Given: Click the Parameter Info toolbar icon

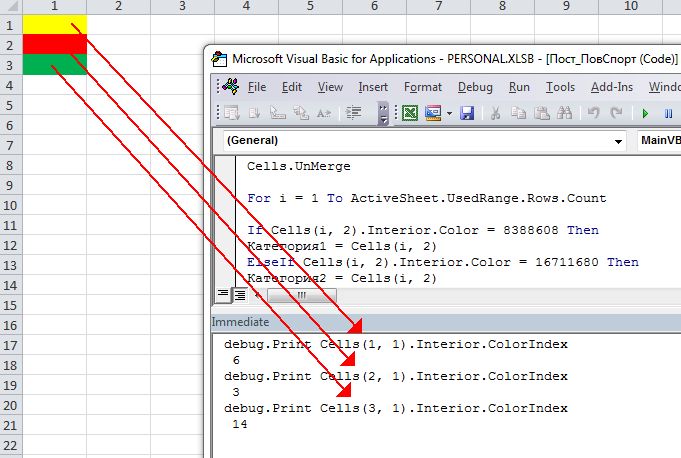Looking at the screenshot, I should pyautogui.click(x=301, y=113).
